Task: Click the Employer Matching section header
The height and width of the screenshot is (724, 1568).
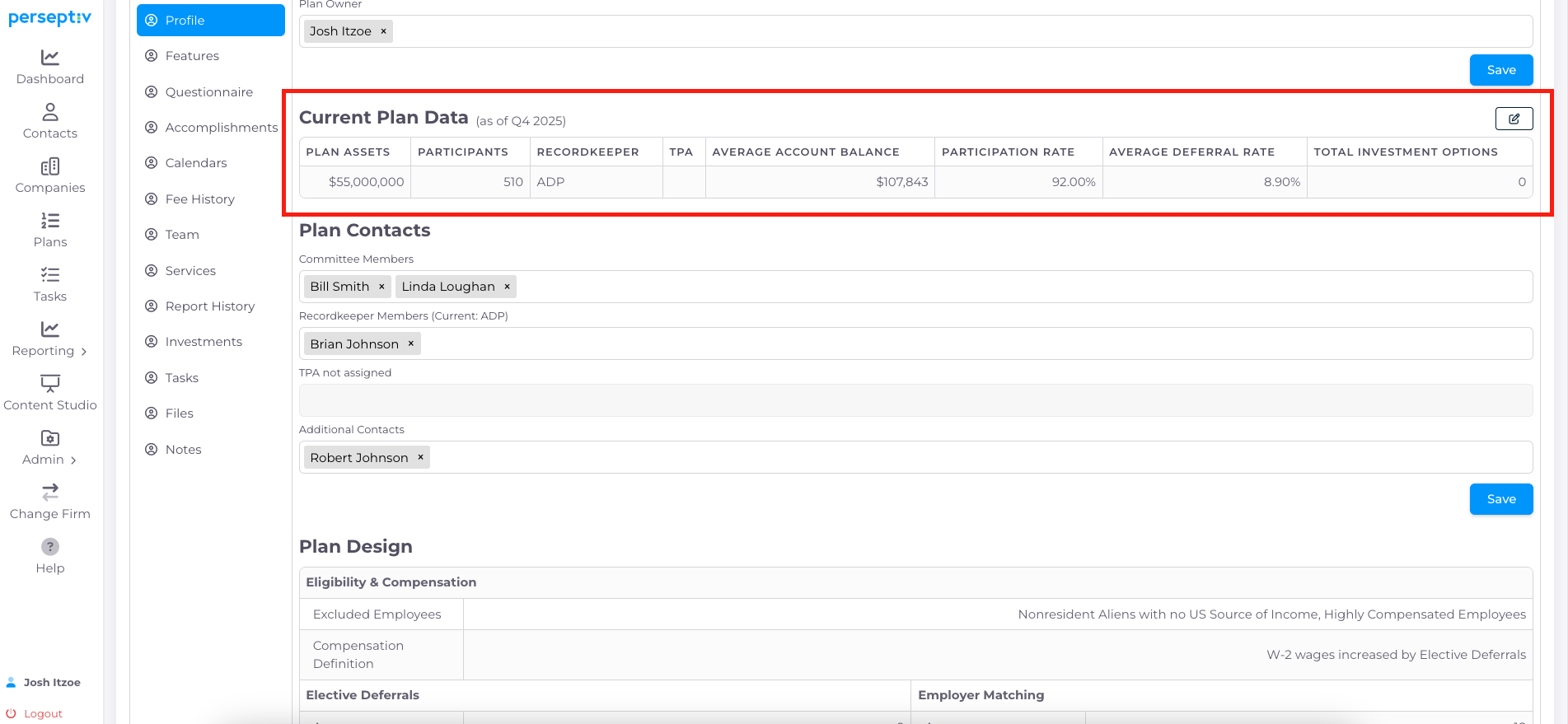Action: (x=981, y=695)
